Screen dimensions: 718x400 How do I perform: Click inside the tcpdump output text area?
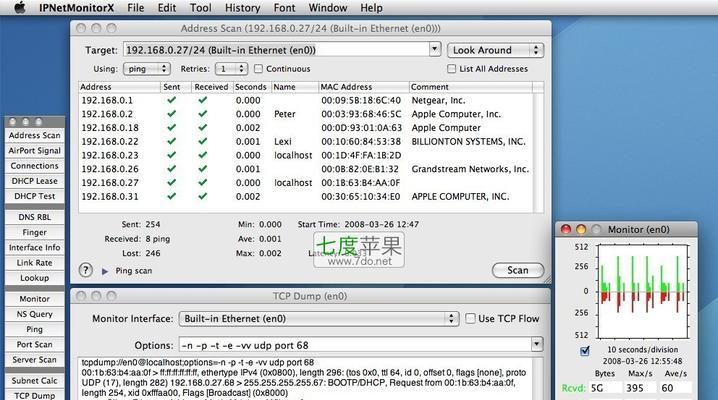click(305, 379)
